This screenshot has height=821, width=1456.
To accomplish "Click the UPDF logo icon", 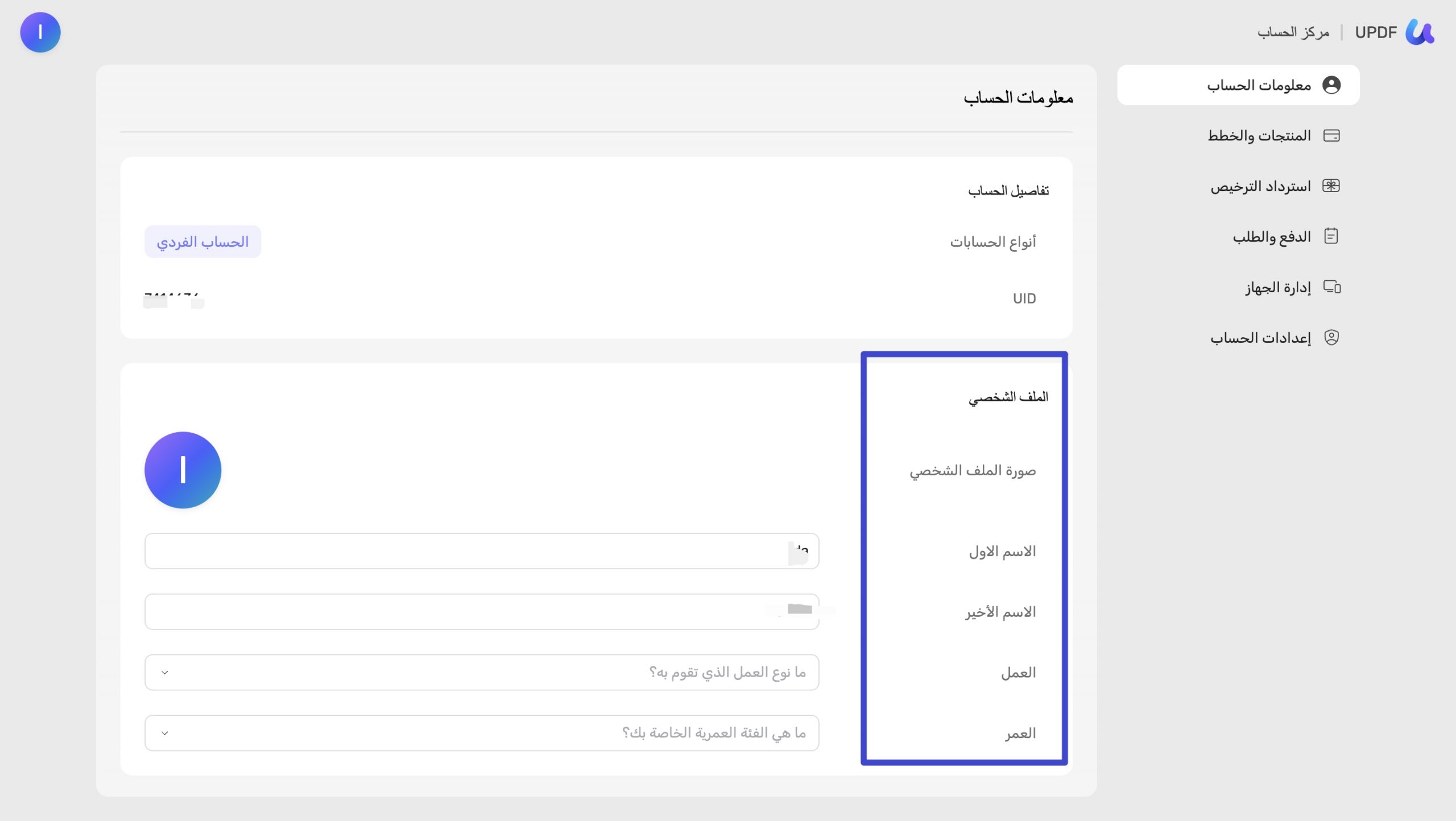I will click(x=1420, y=32).
